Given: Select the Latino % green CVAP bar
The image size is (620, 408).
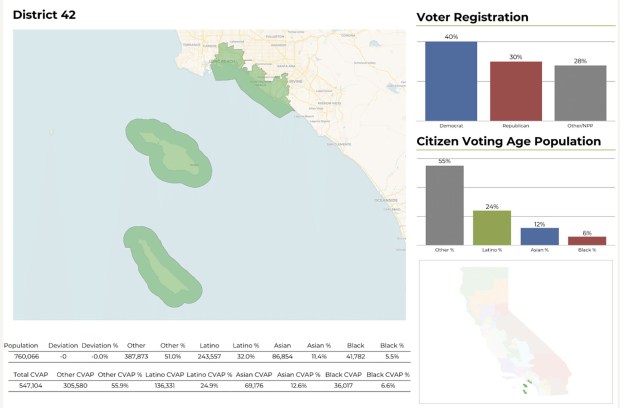Looking at the screenshot, I should pyautogui.click(x=492, y=228).
